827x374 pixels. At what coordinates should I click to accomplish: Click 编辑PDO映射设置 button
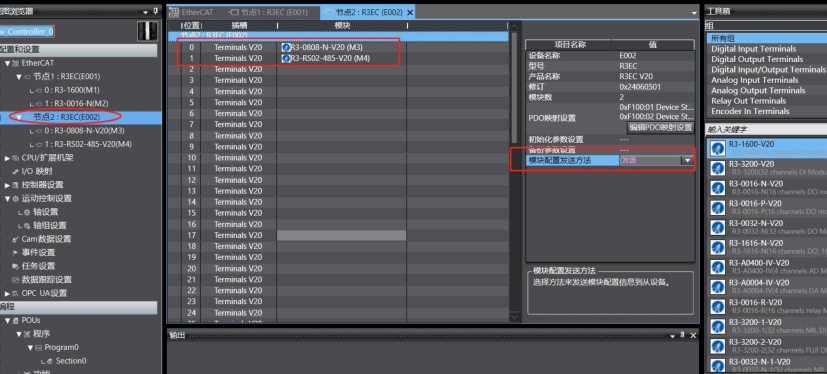tap(660, 127)
